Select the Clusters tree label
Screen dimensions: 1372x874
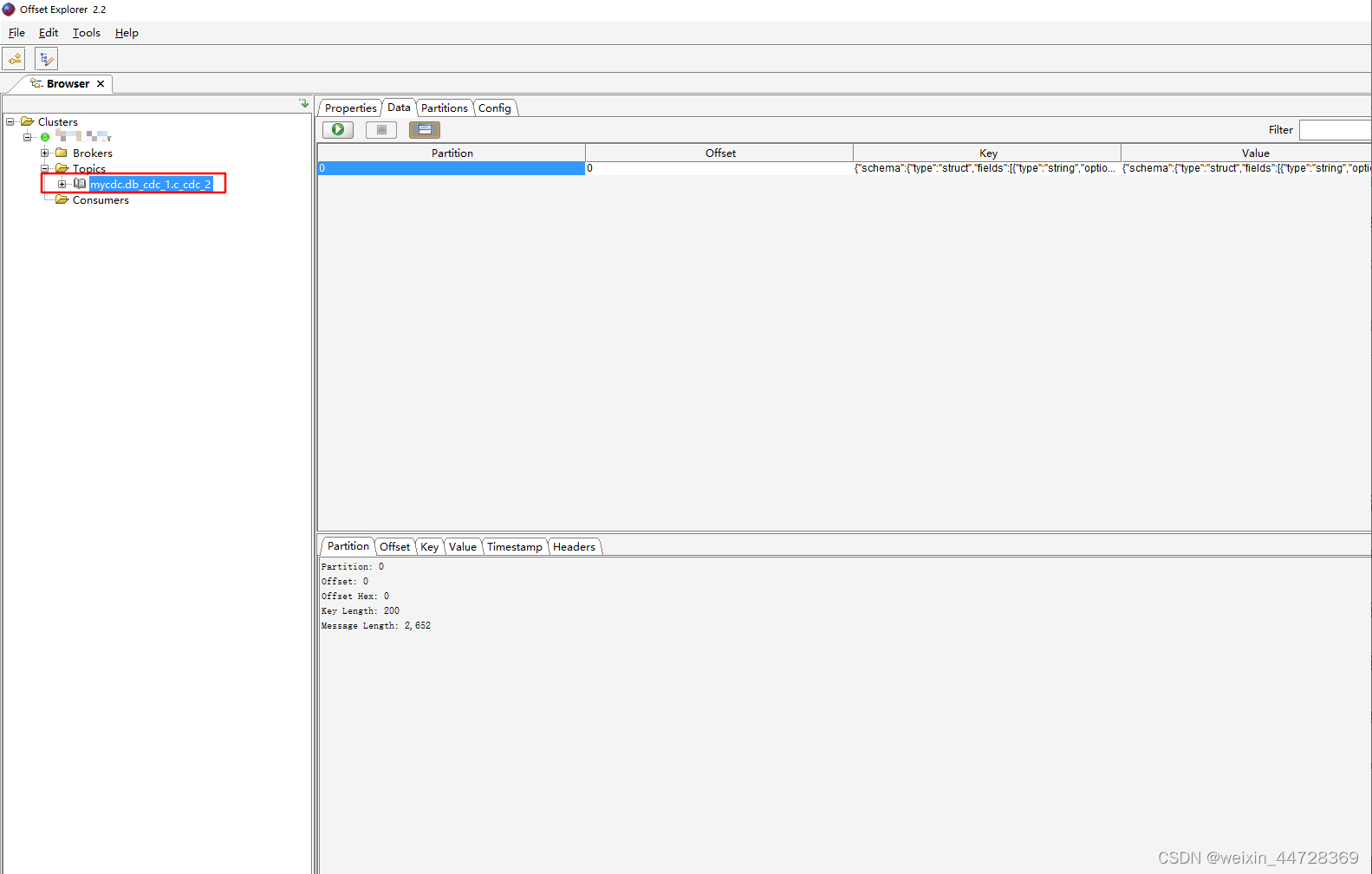58,122
